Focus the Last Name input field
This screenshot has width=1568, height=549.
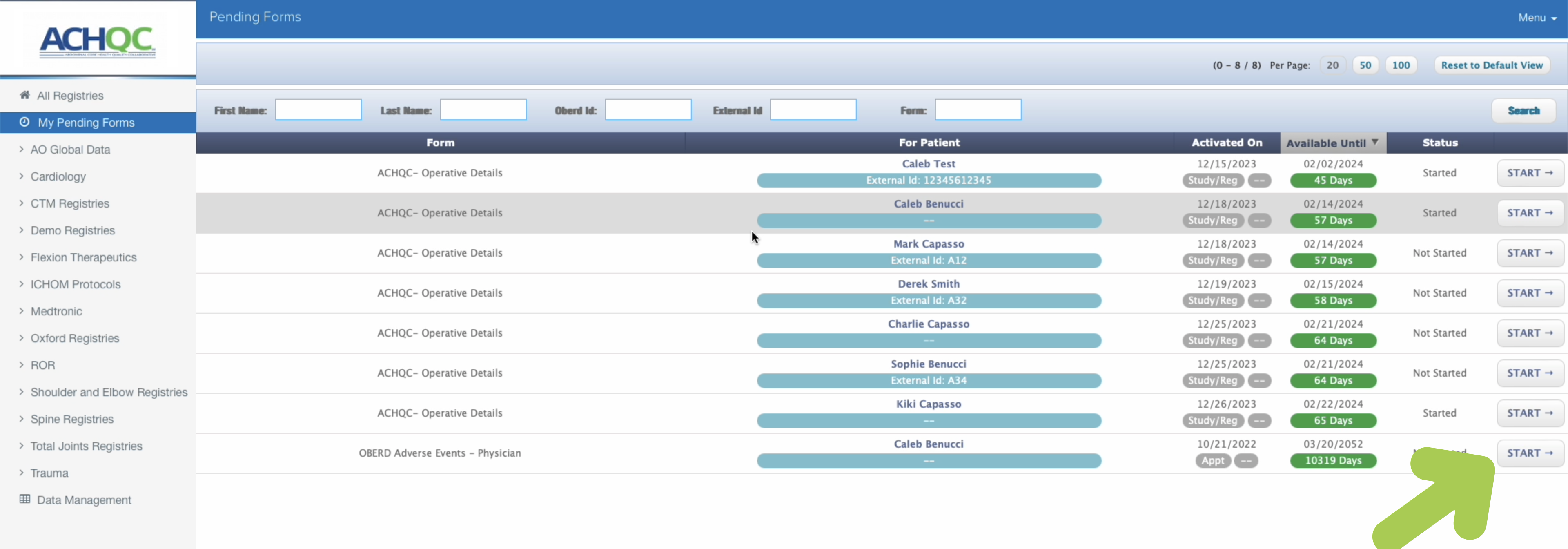click(x=483, y=109)
